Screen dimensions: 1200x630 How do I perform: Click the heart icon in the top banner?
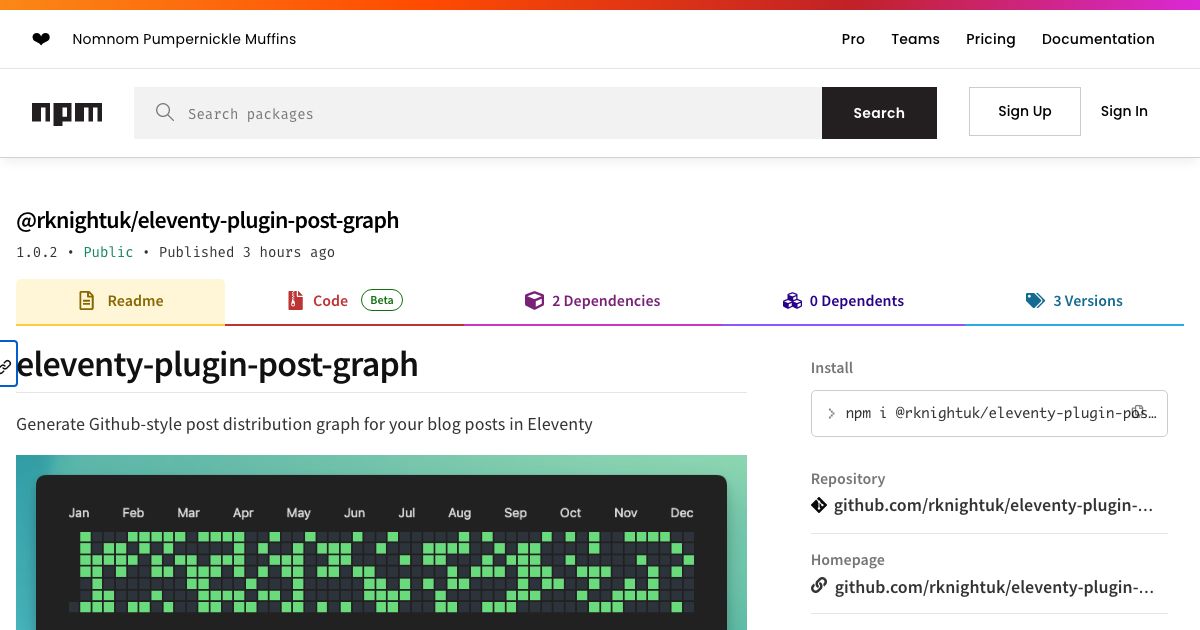pos(41,38)
